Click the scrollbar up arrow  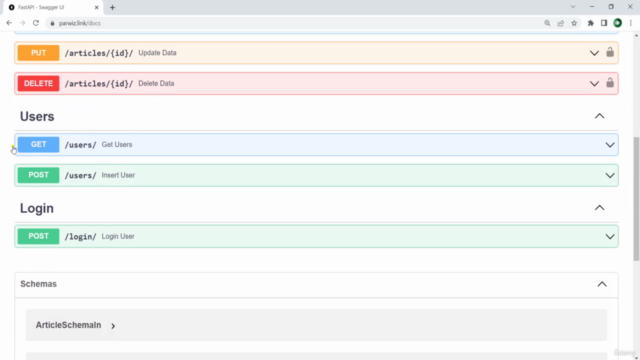[636, 36]
